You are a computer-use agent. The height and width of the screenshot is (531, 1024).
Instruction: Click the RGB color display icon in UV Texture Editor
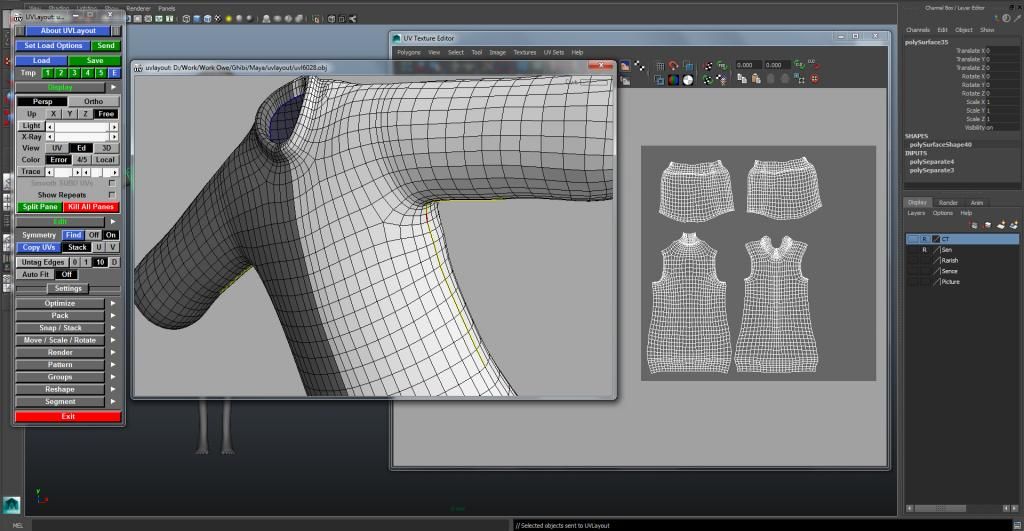click(673, 80)
